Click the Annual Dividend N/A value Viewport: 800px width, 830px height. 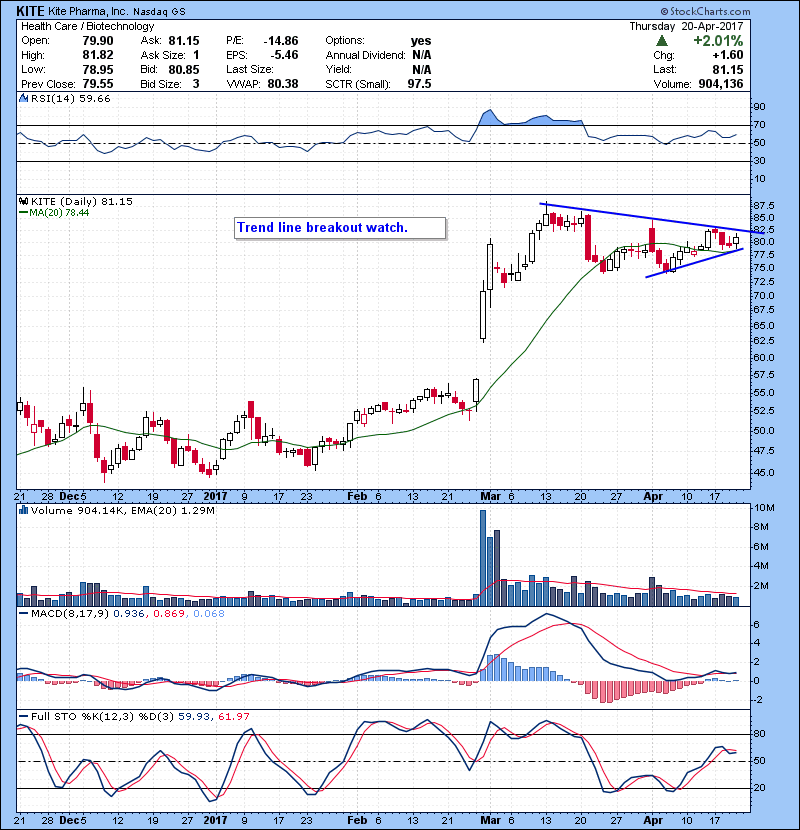422,55
